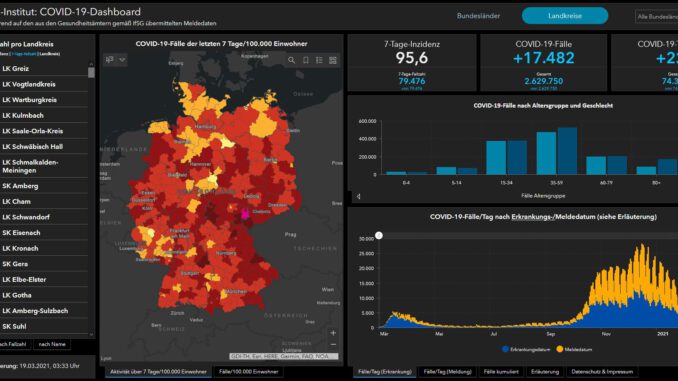This screenshot has width=678, height=381.
Task: Open the Erläuterung tab
Action: [545, 371]
